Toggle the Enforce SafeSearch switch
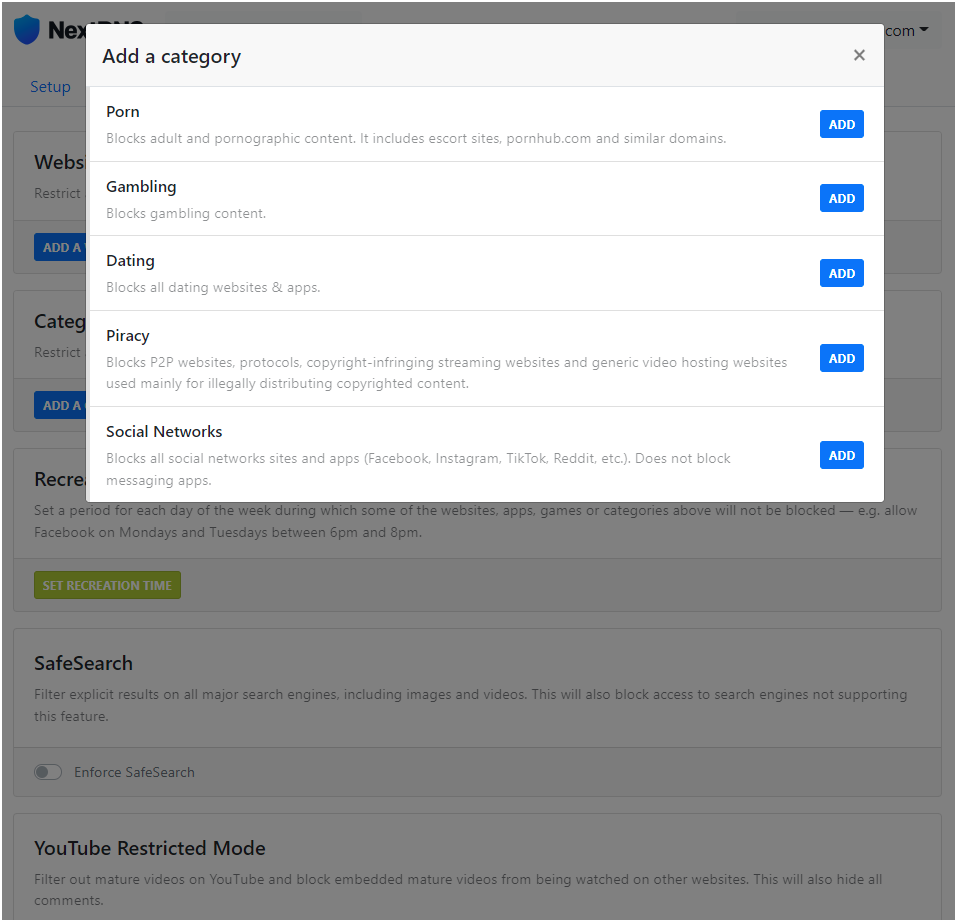 (x=48, y=772)
